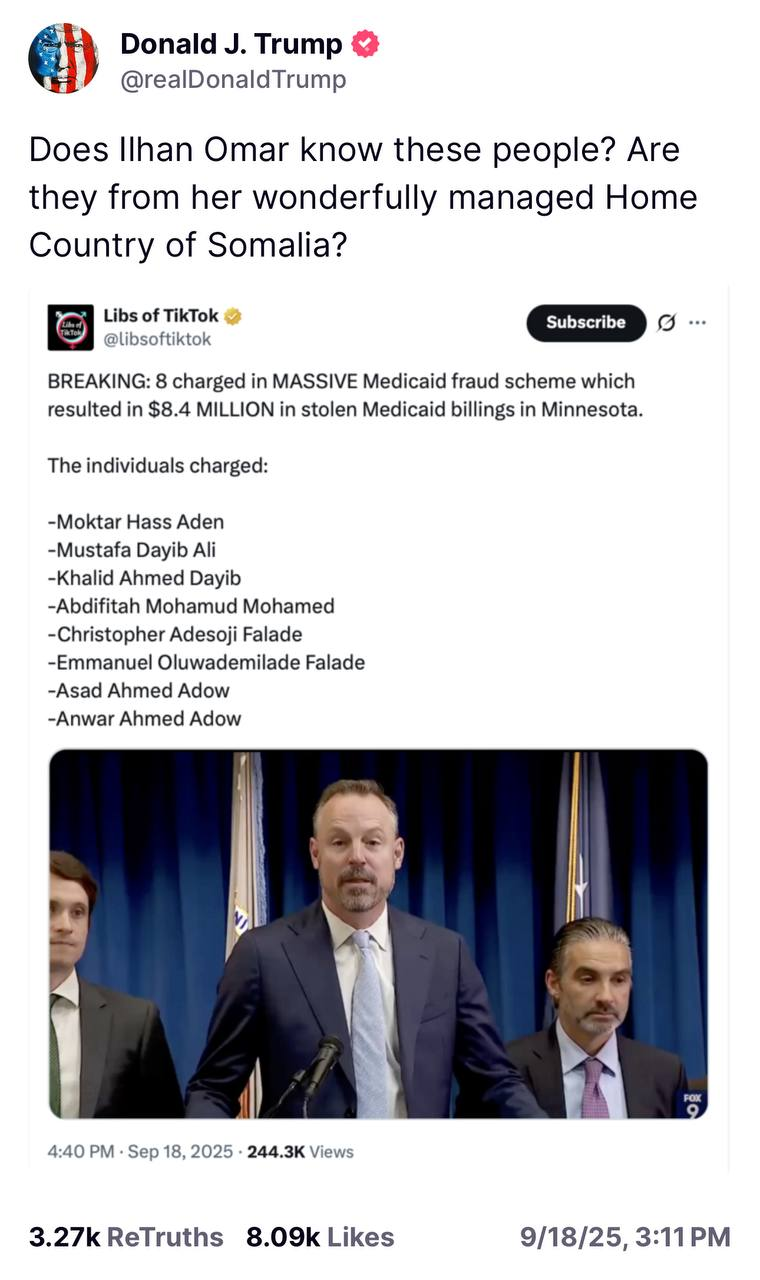Open the 3.27k ReTruths list
The width and height of the screenshot is (760, 1280).
coord(126,1237)
